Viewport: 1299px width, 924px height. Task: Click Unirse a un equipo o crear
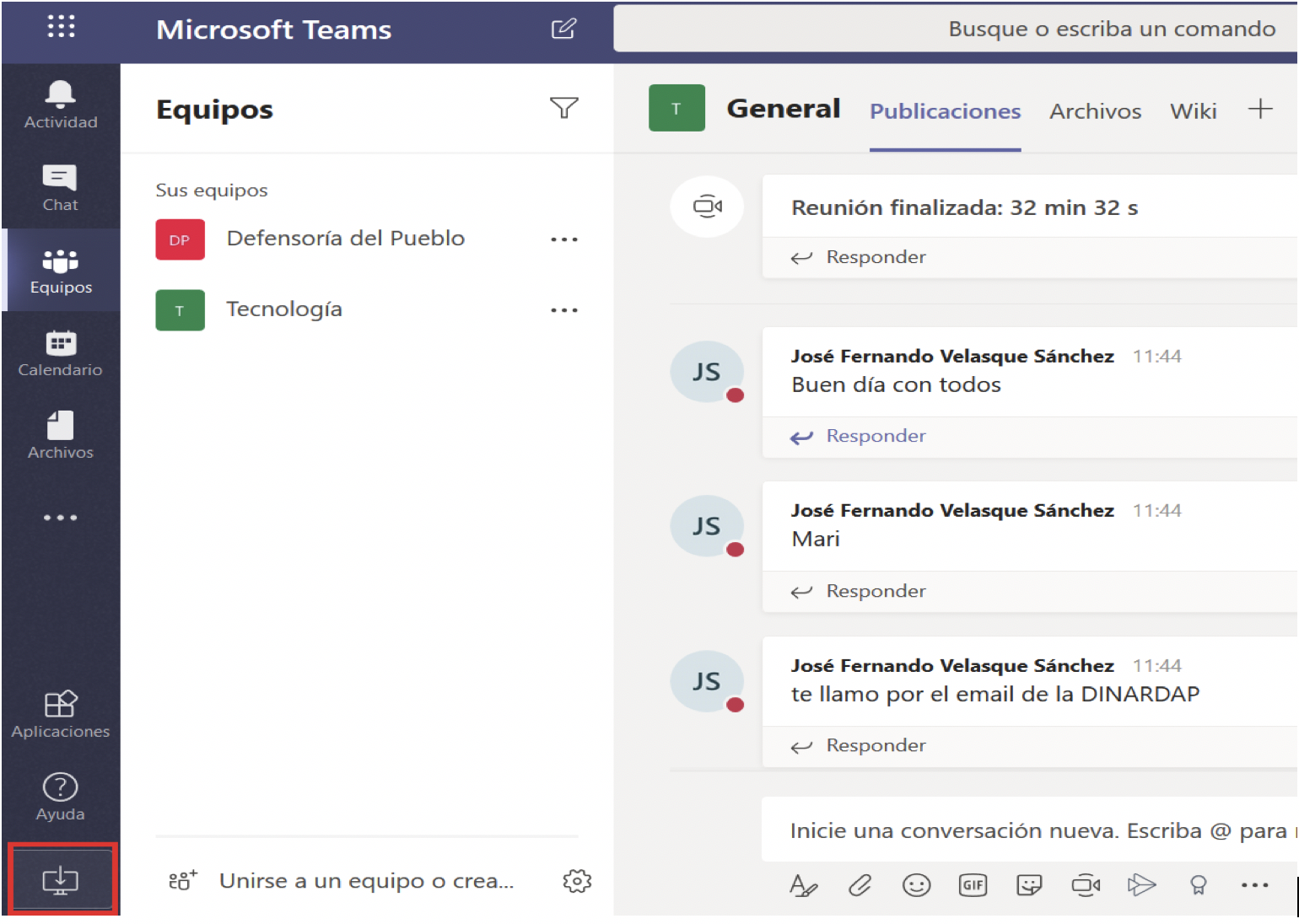pyautogui.click(x=342, y=881)
